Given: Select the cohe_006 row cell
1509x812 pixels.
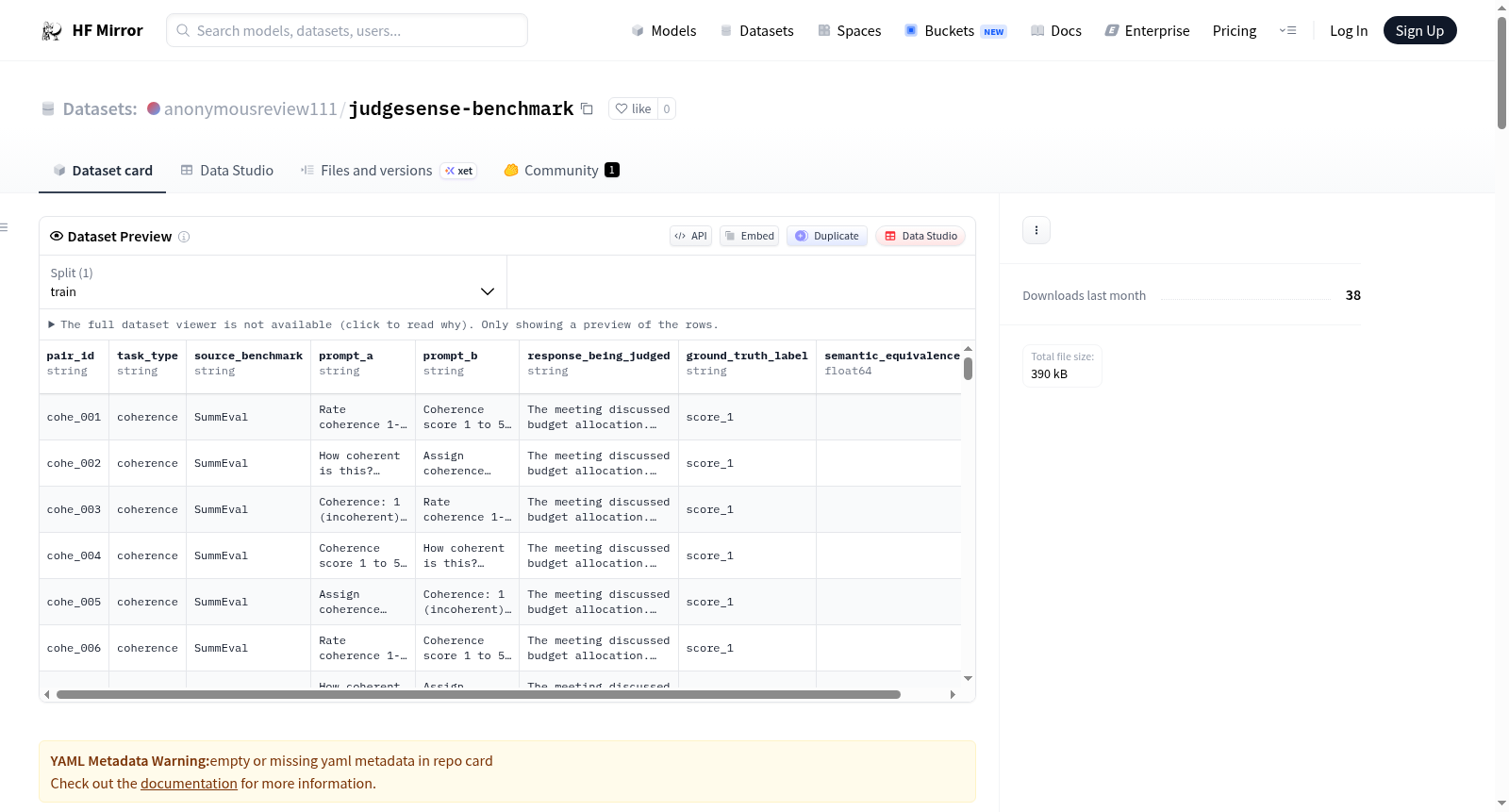Looking at the screenshot, I should coord(74,648).
